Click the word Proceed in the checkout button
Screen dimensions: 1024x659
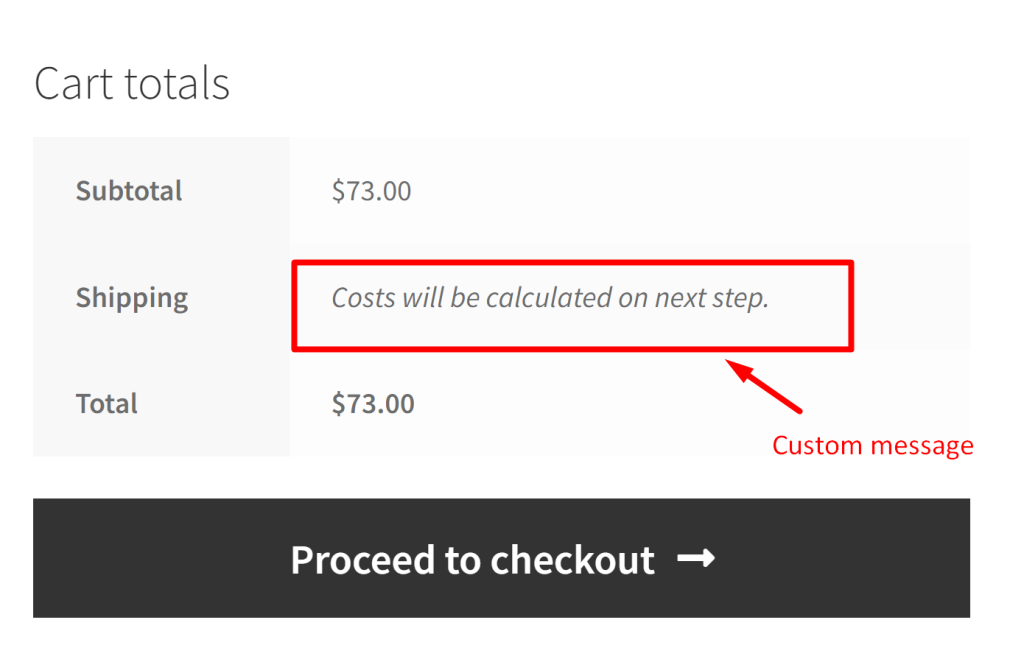click(363, 559)
